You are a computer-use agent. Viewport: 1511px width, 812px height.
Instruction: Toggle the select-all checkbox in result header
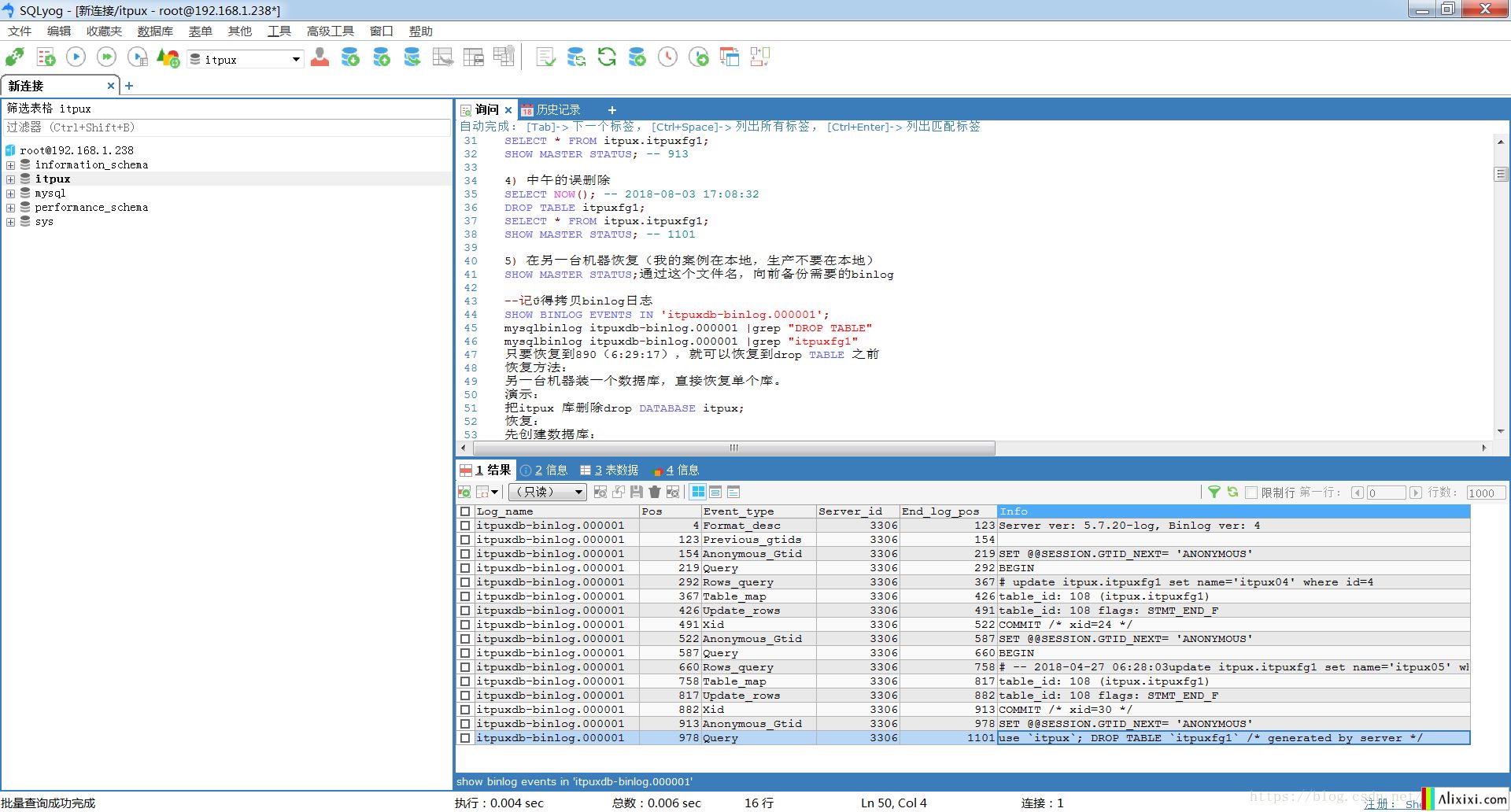click(465, 511)
